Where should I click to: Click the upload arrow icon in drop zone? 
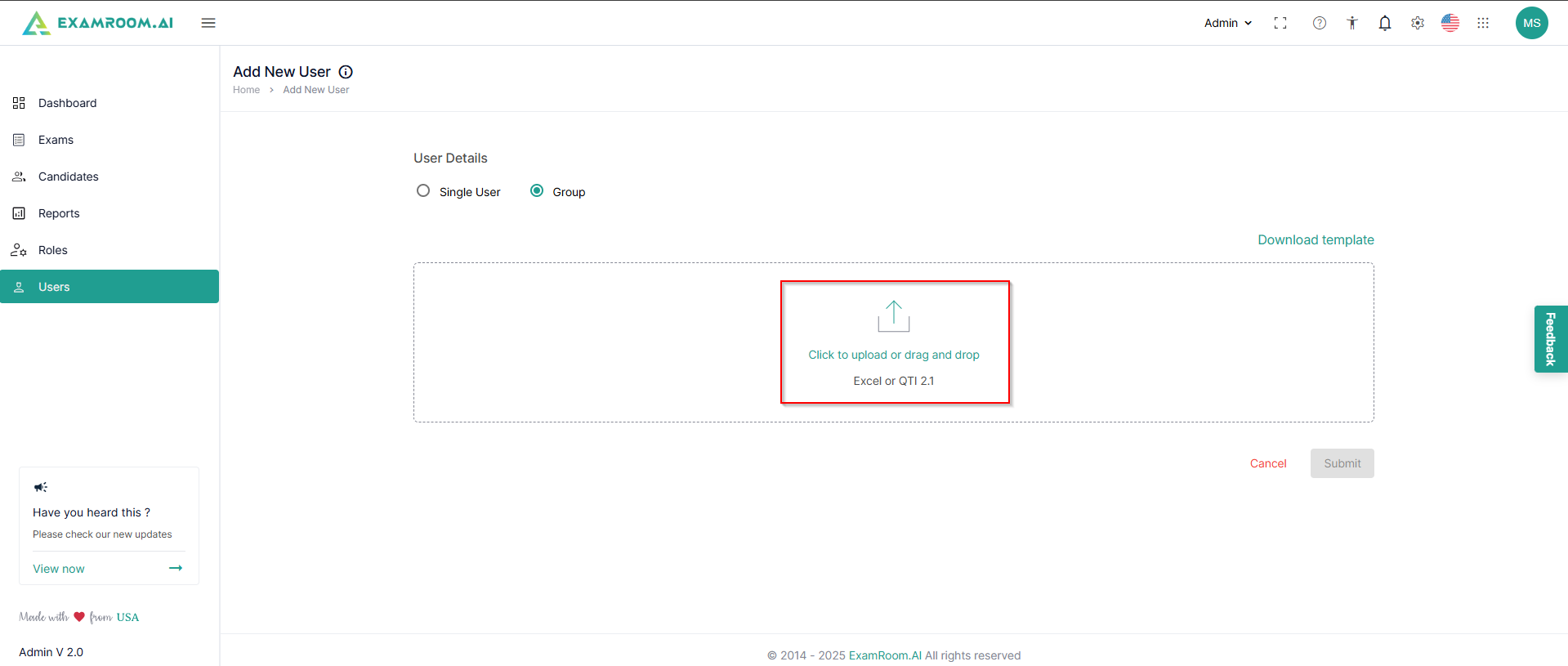[894, 316]
